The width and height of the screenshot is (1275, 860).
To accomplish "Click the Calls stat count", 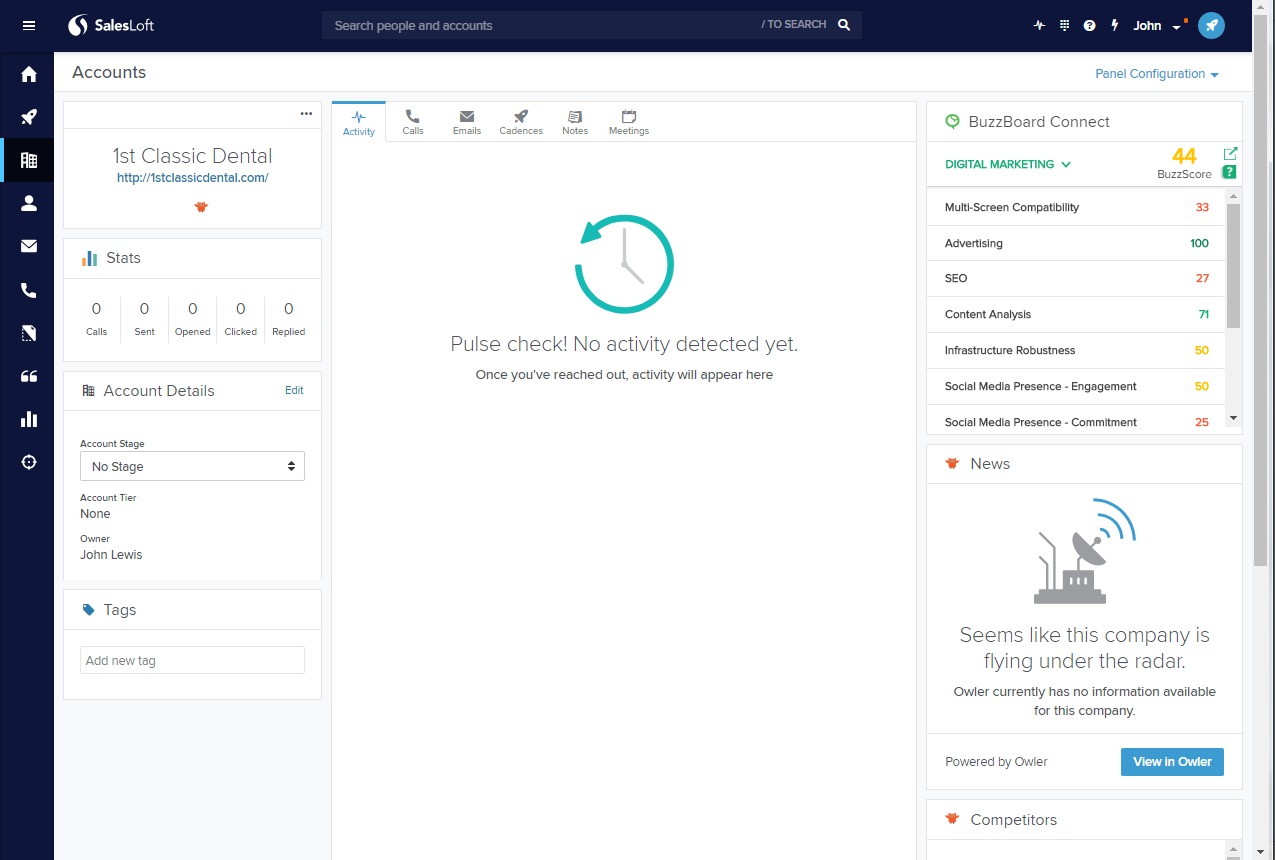I will pyautogui.click(x=96, y=309).
